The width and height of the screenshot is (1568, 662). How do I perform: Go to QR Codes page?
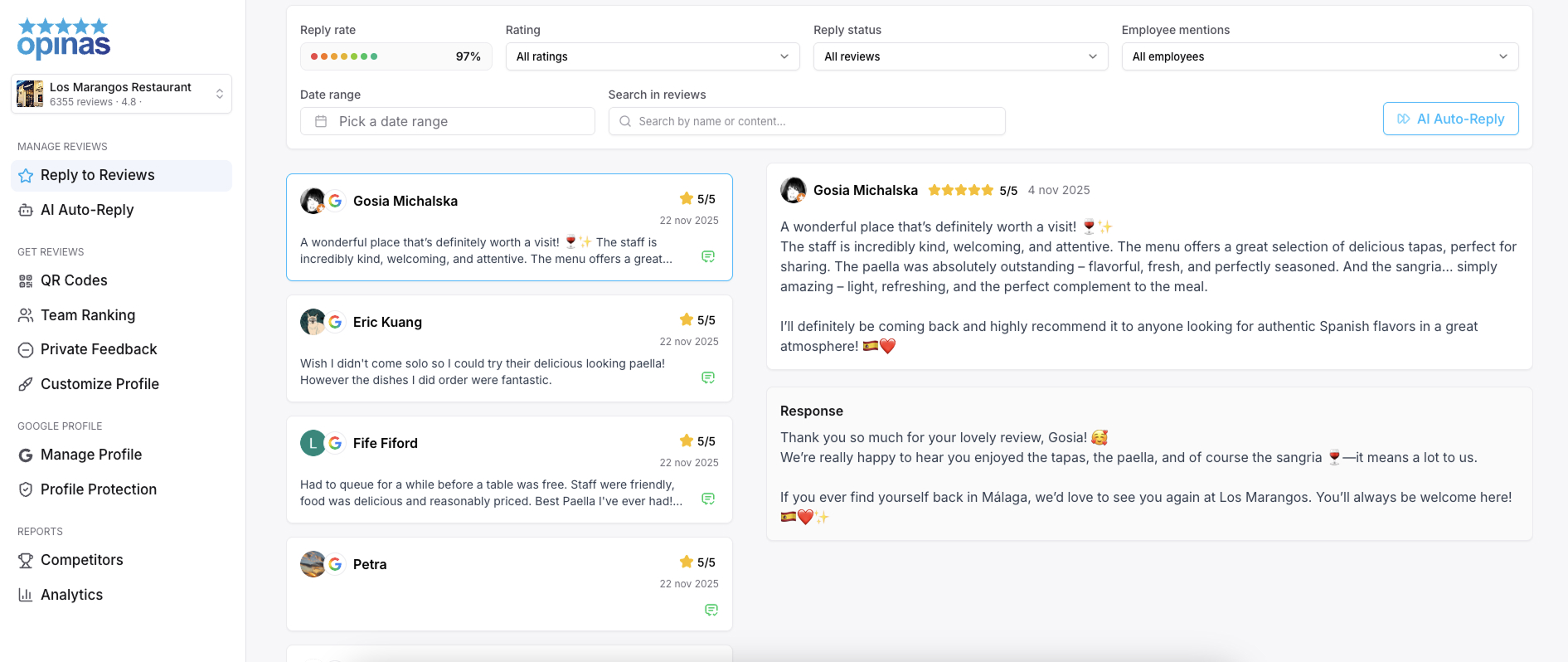point(121,280)
